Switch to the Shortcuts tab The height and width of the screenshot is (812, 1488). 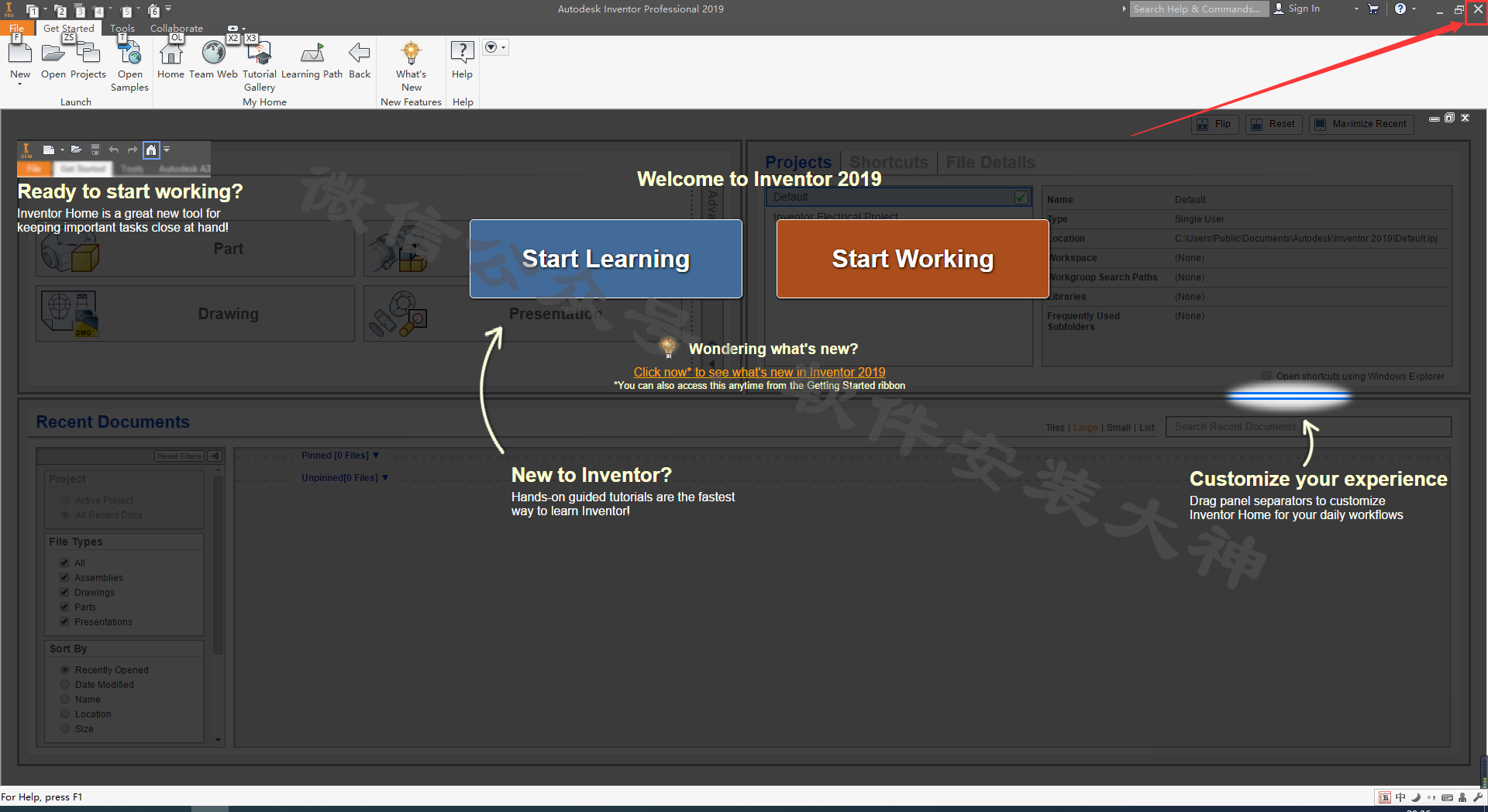[889, 162]
